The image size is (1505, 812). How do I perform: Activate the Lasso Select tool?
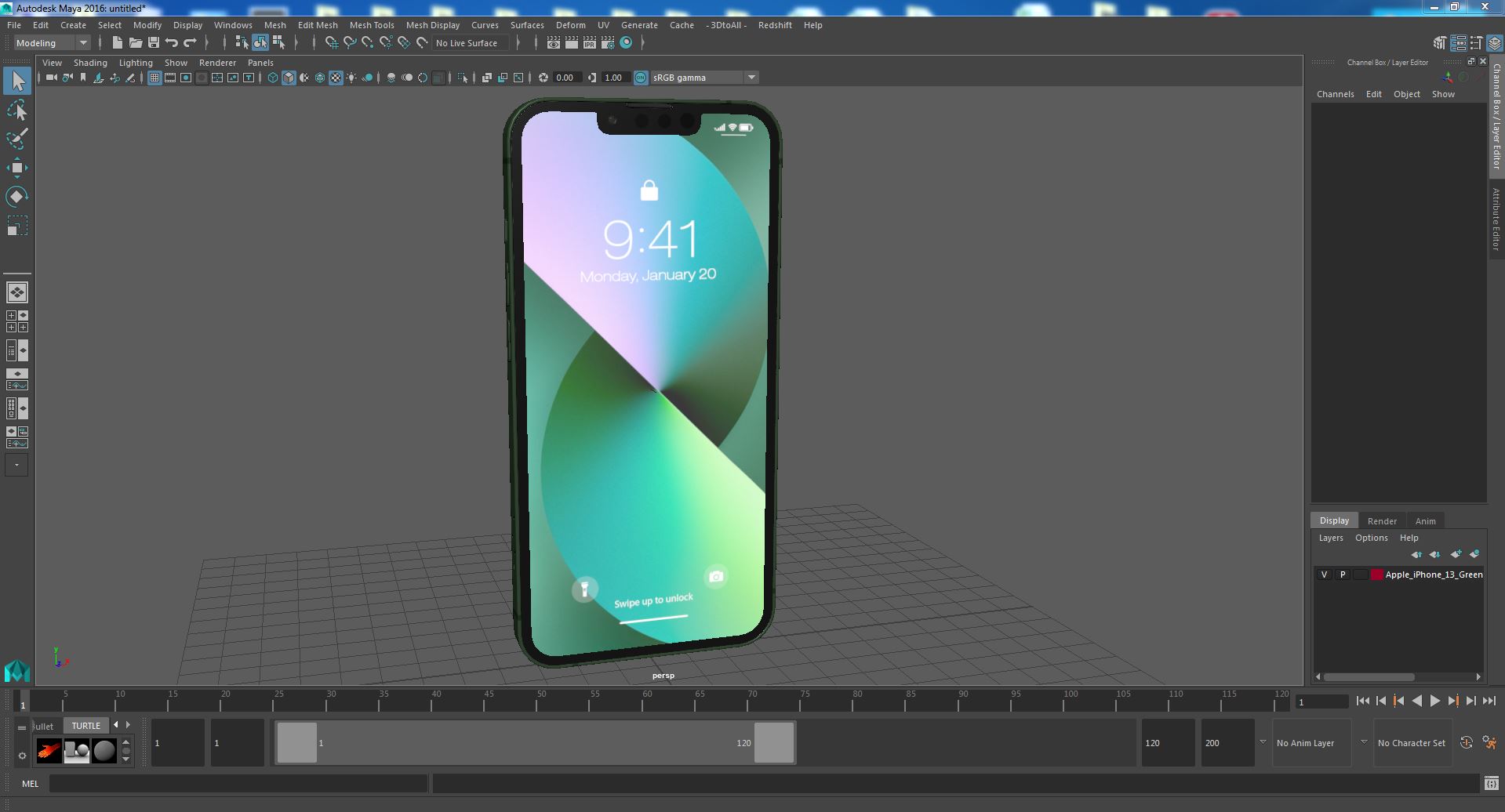point(17,110)
